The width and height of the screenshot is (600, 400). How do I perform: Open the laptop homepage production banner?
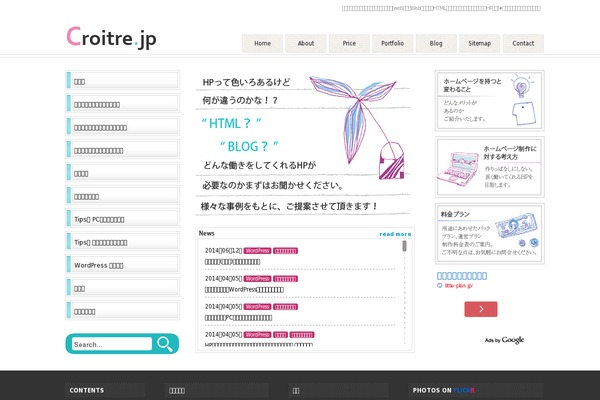(490, 167)
